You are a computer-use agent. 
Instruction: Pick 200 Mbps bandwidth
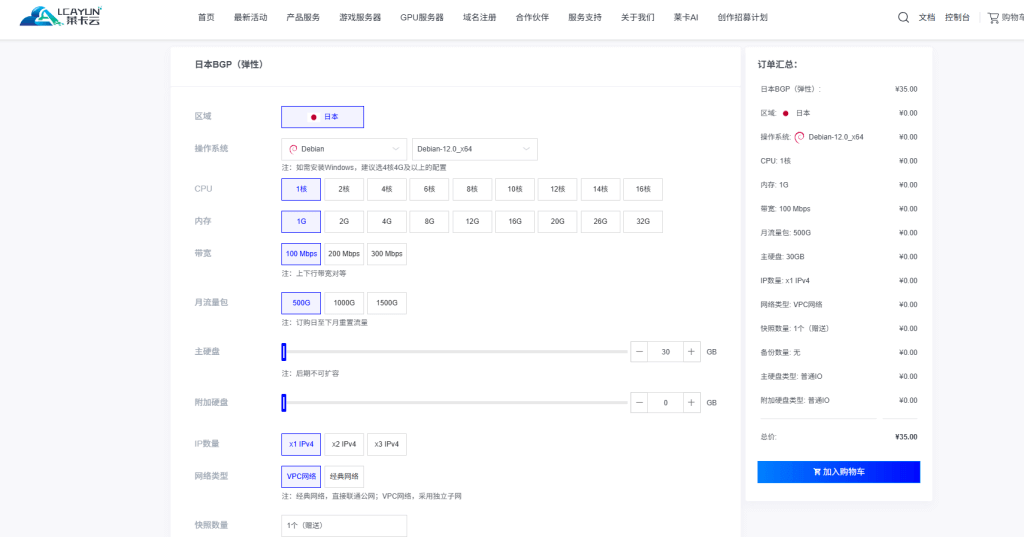344,254
